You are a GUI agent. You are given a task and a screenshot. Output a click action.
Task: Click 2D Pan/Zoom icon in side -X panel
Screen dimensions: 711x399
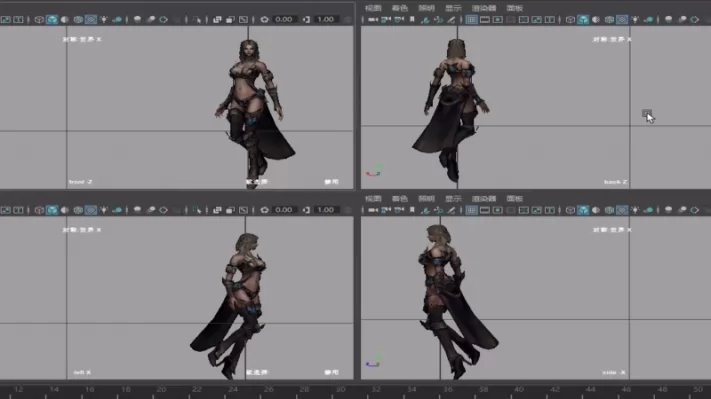tap(438, 210)
